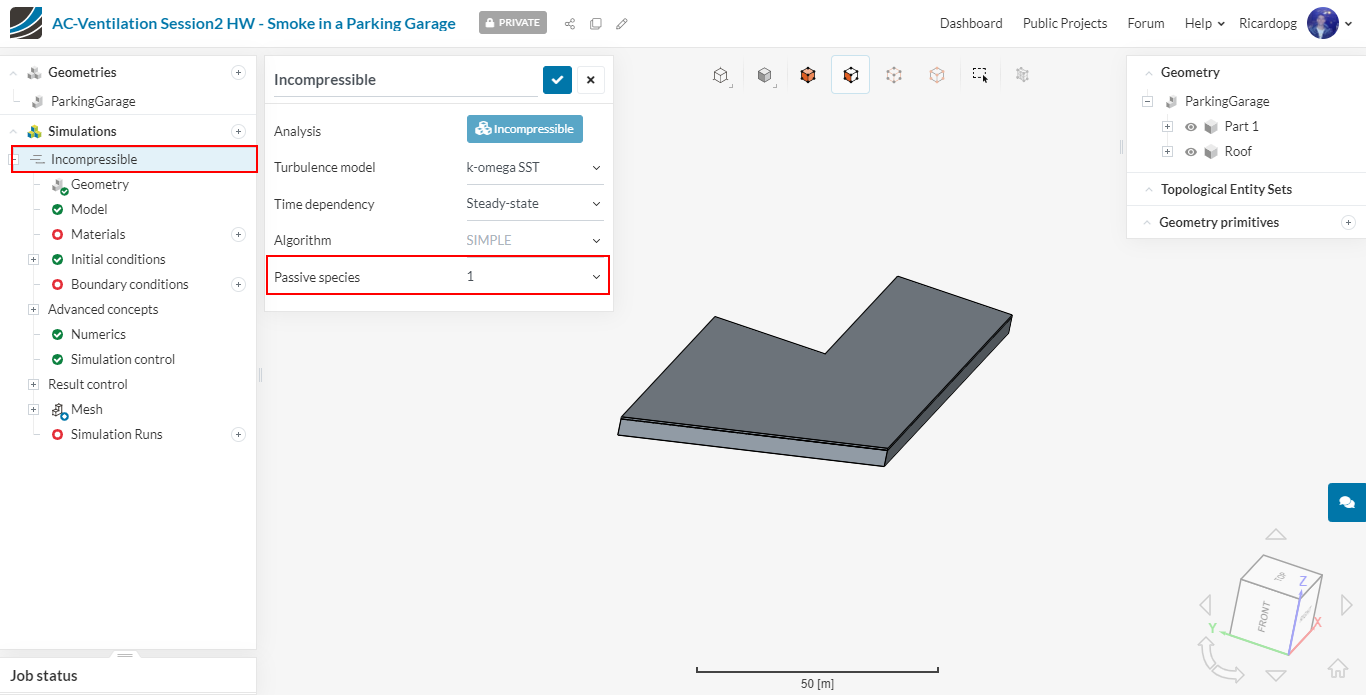Image resolution: width=1366 pixels, height=695 pixels.
Task: Open the Help menu
Action: click(x=1204, y=23)
